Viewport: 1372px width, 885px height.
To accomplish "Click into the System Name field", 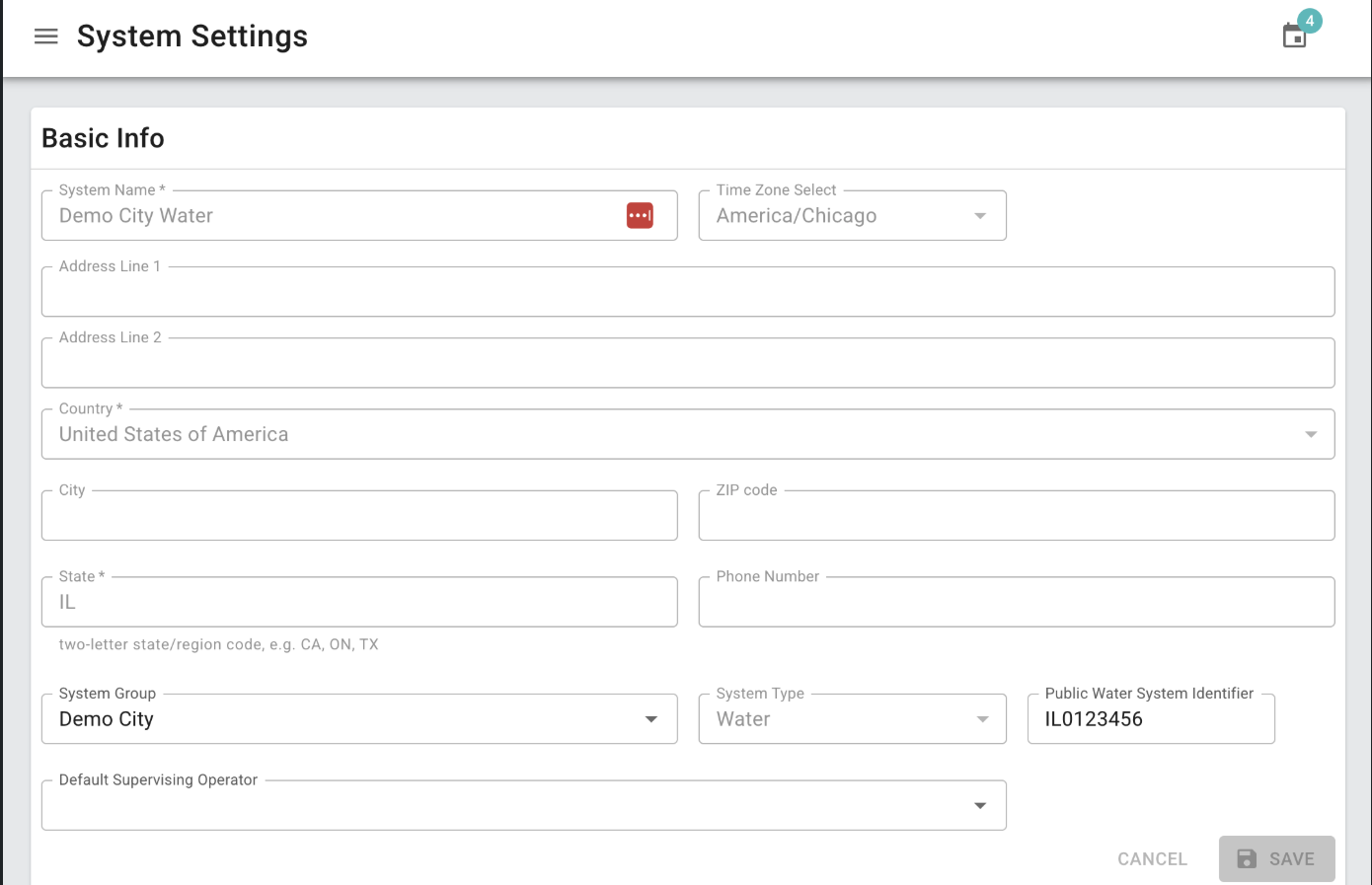I will 336,216.
